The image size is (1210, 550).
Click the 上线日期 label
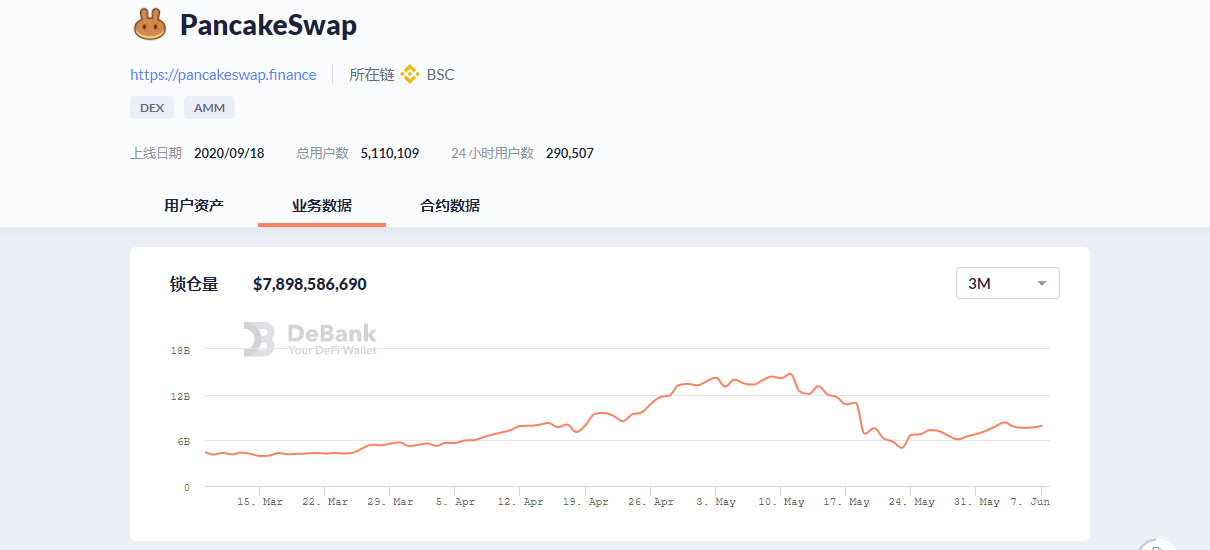[156, 153]
